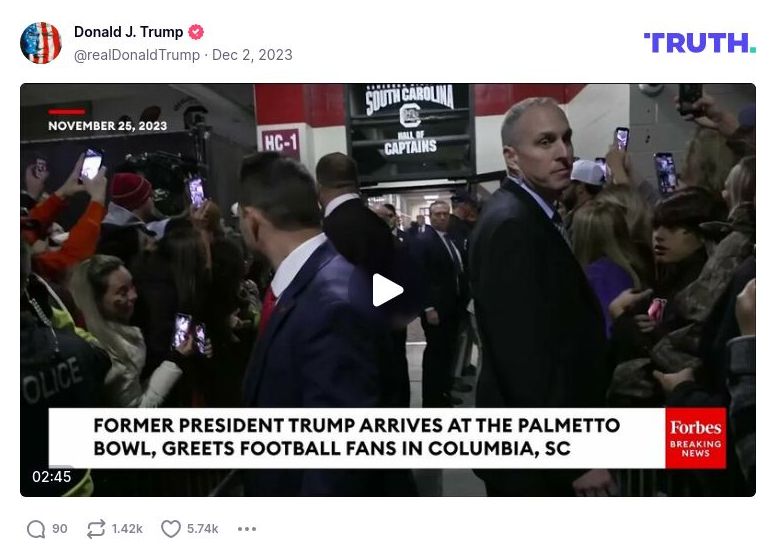Open the three-dot more options menu
This screenshot has width=777, height=559.
247,529
